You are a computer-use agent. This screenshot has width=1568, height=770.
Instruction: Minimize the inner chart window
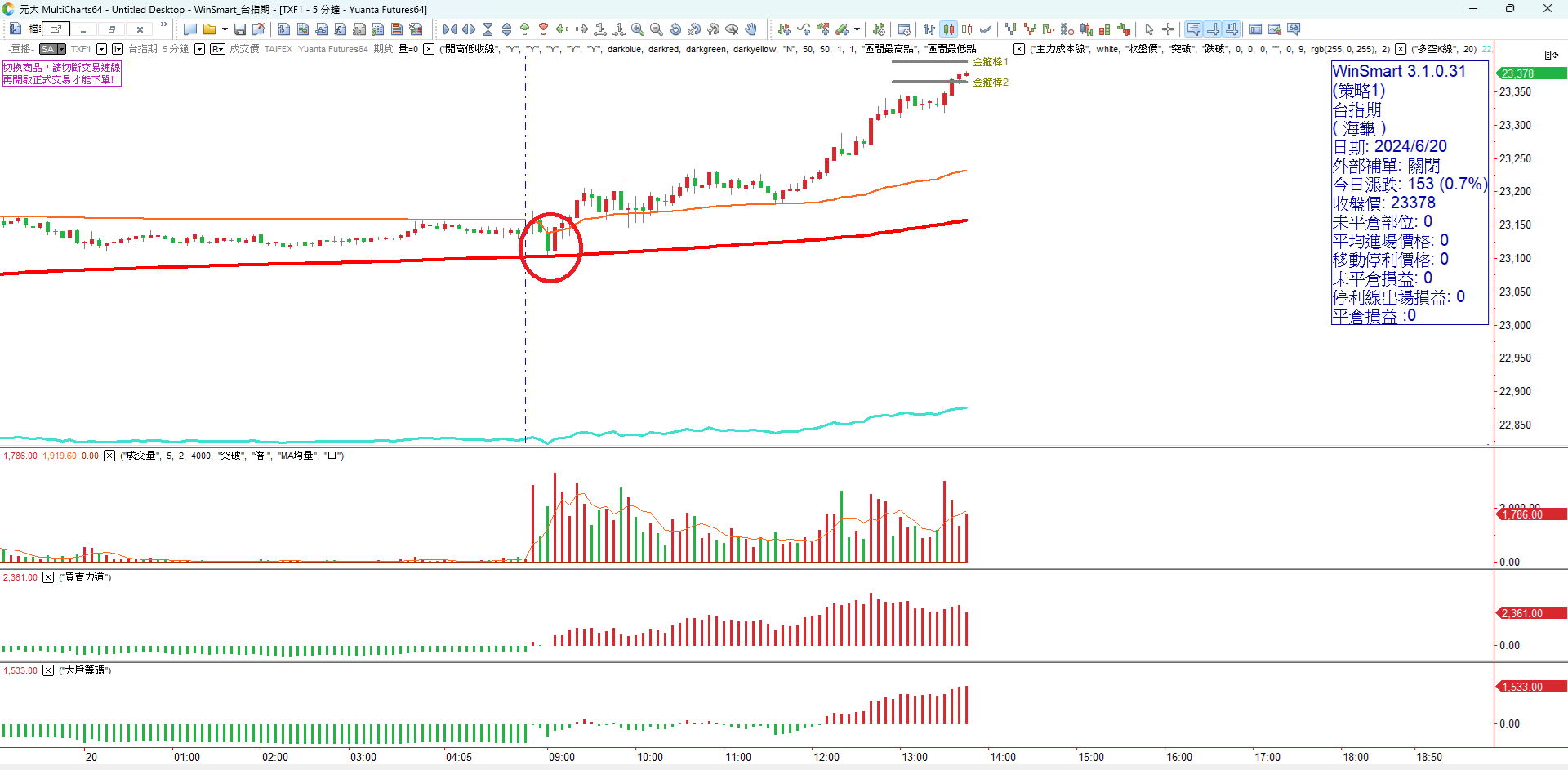pyautogui.click(x=83, y=29)
